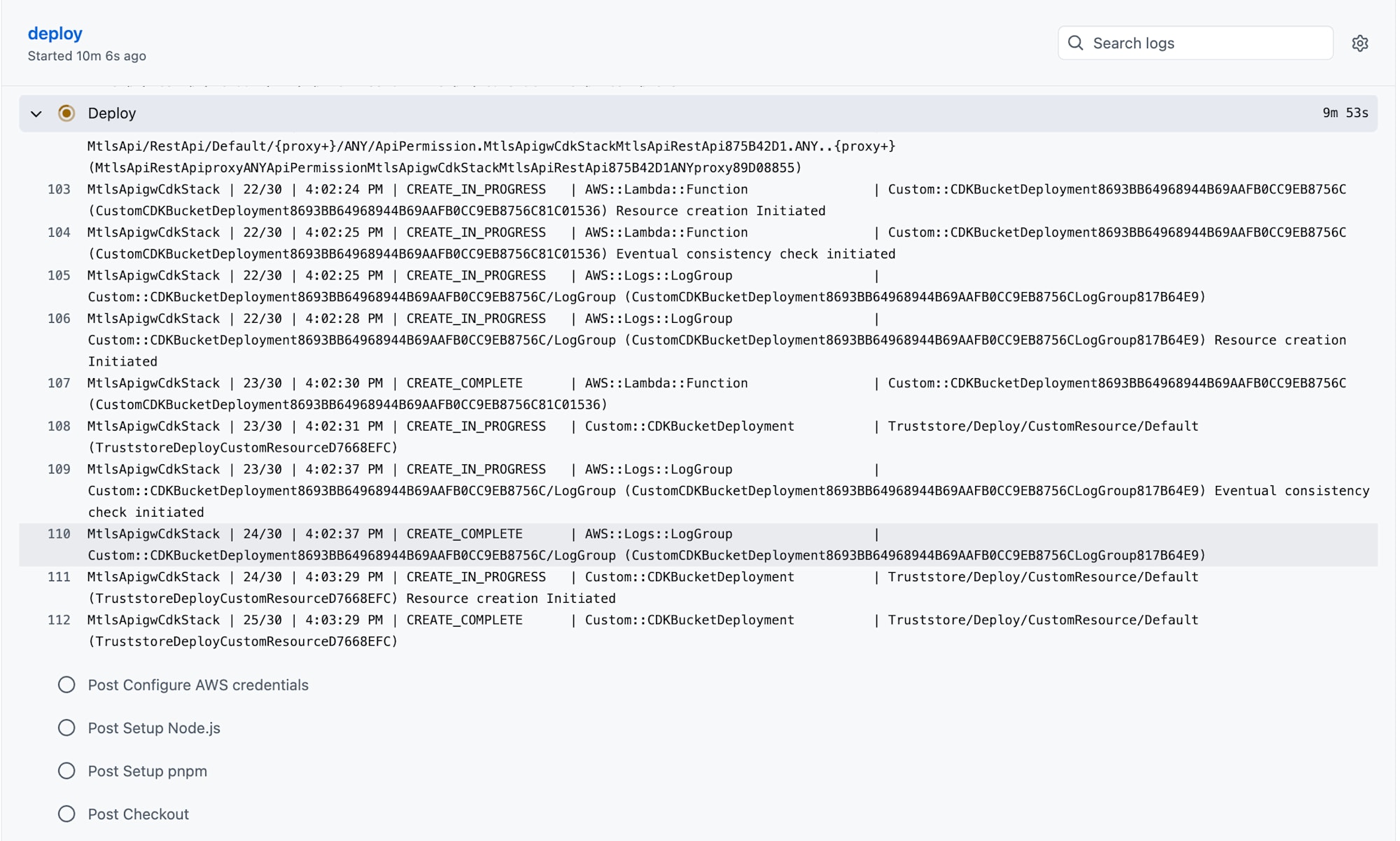Click the magnifier icon in search box
This screenshot has width=1400, height=841.
1076,43
